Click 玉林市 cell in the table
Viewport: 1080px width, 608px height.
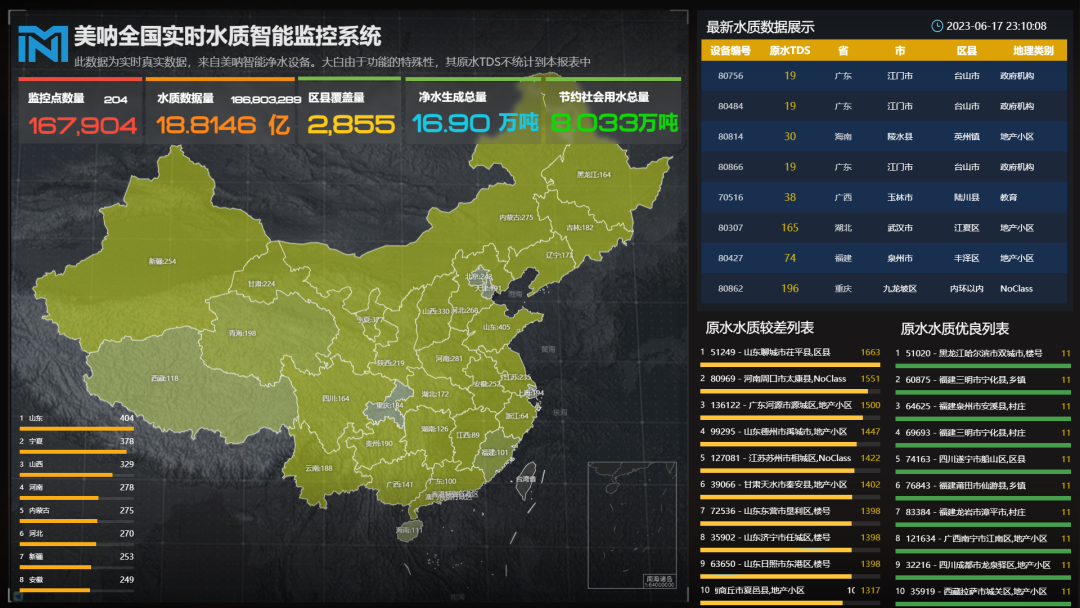coord(900,197)
